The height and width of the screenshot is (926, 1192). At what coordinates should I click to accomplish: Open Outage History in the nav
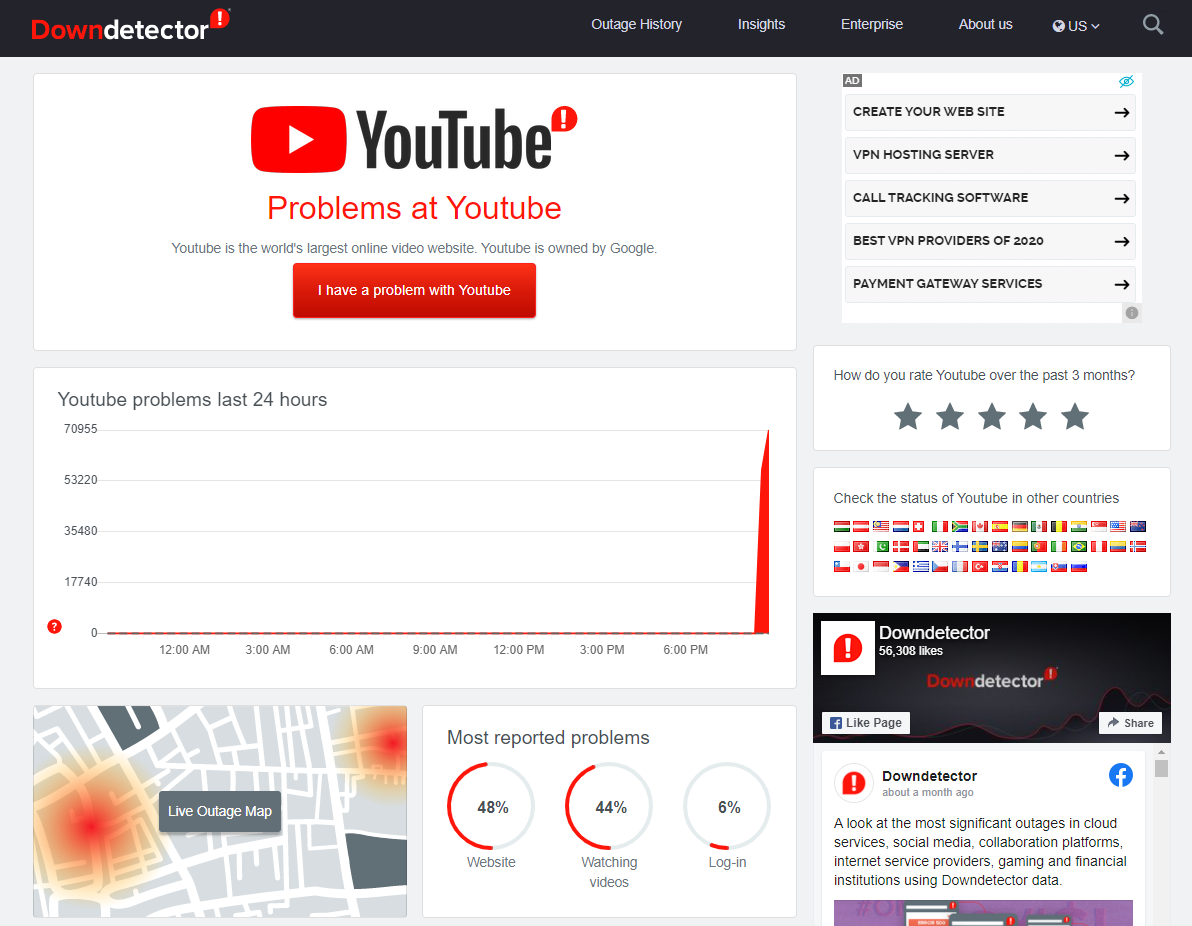[x=636, y=24]
